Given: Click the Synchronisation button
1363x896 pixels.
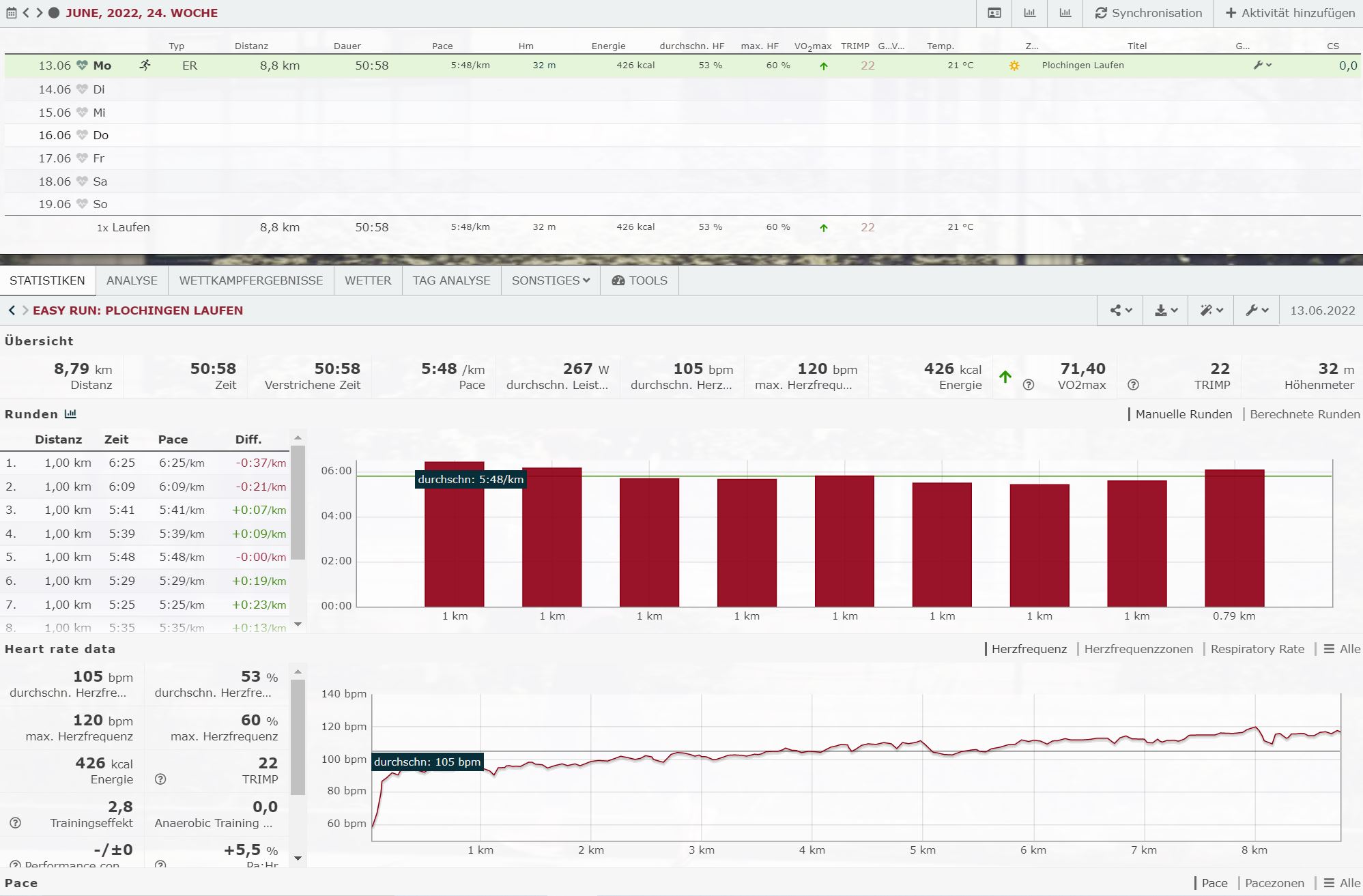Looking at the screenshot, I should (1149, 13).
